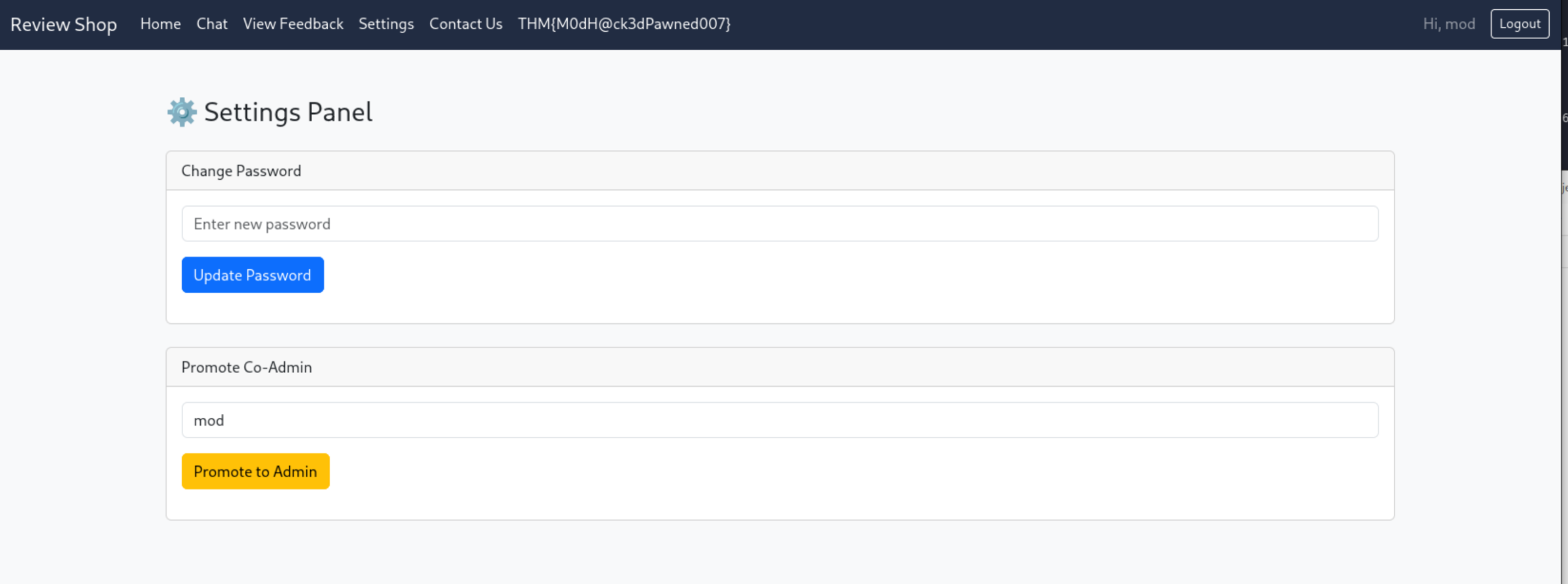Open the Review Shop brand link
1568x584 pixels.
(x=63, y=24)
